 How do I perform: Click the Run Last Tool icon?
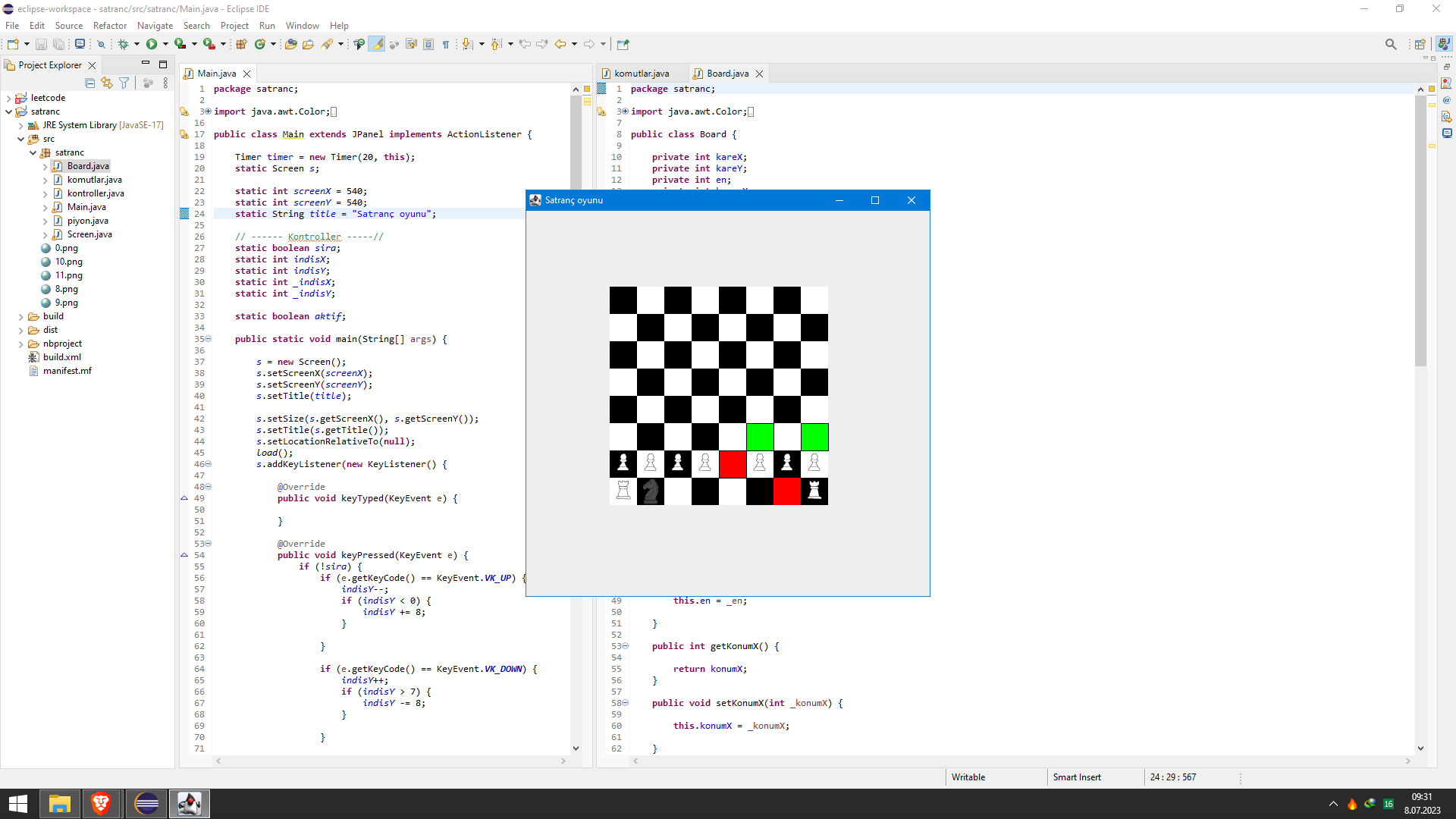pyautogui.click(x=209, y=44)
